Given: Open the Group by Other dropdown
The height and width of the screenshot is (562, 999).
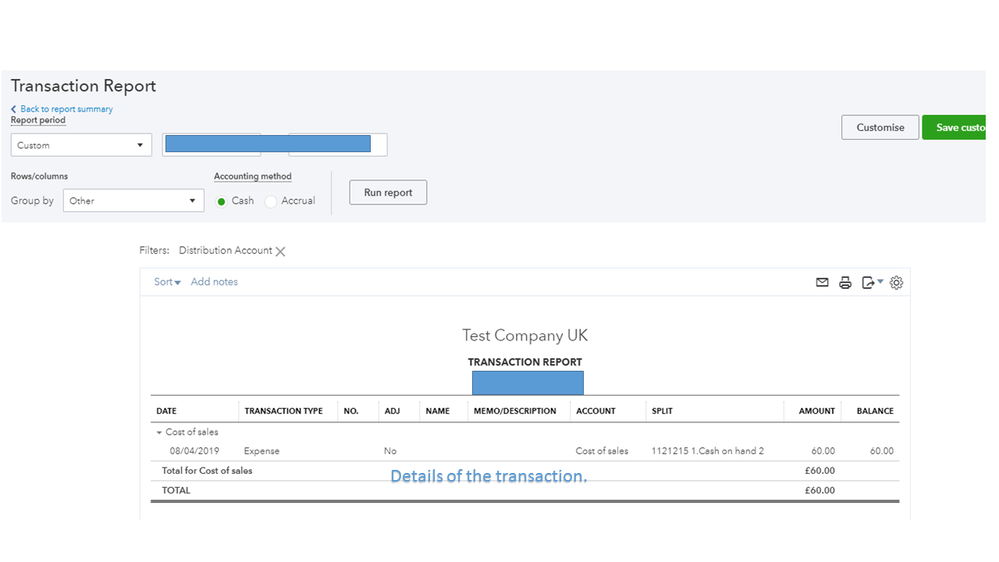Looking at the screenshot, I should pos(133,201).
